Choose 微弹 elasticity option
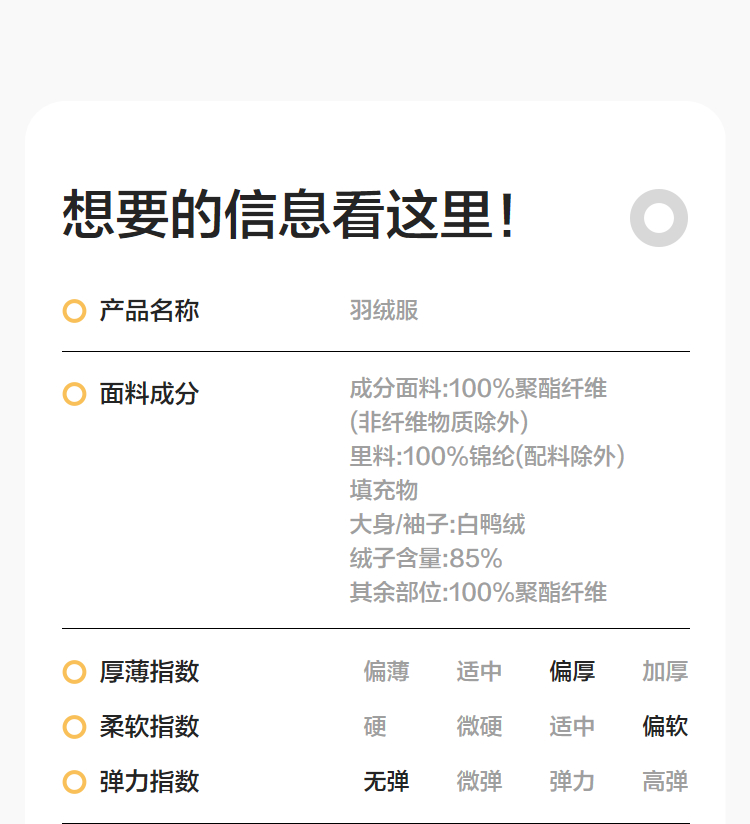Image resolution: width=750 pixels, height=824 pixels. [x=479, y=781]
